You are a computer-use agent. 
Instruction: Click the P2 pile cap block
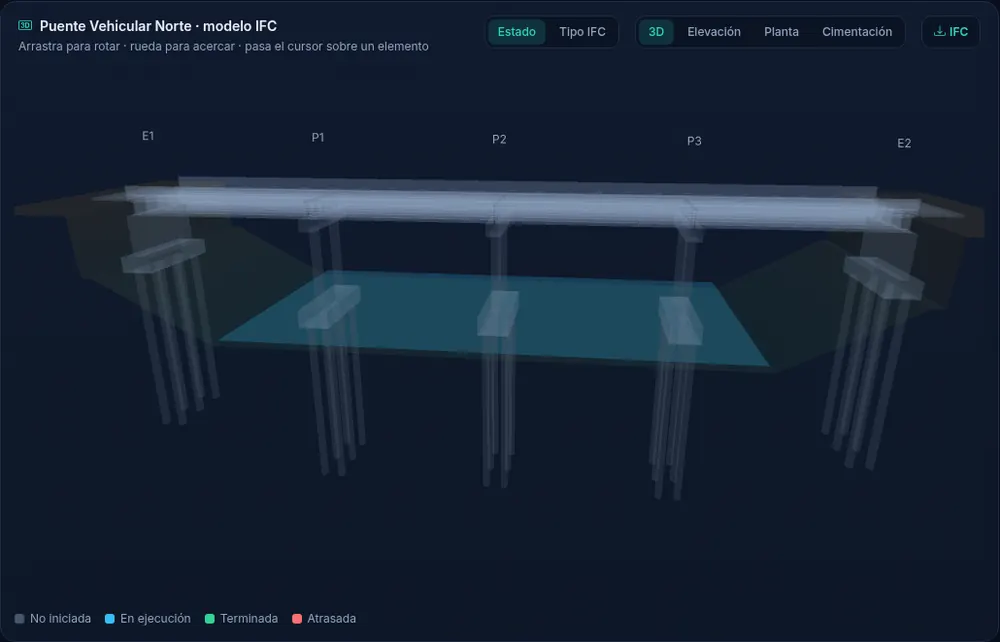pos(497,313)
